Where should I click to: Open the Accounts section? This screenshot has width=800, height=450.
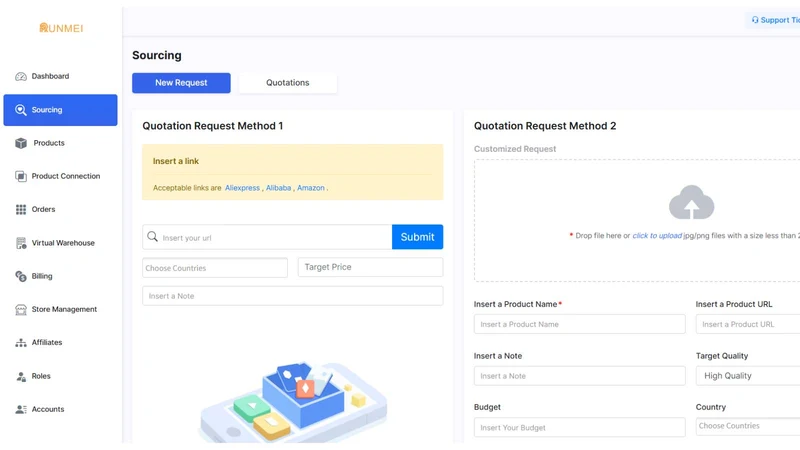tap(48, 409)
